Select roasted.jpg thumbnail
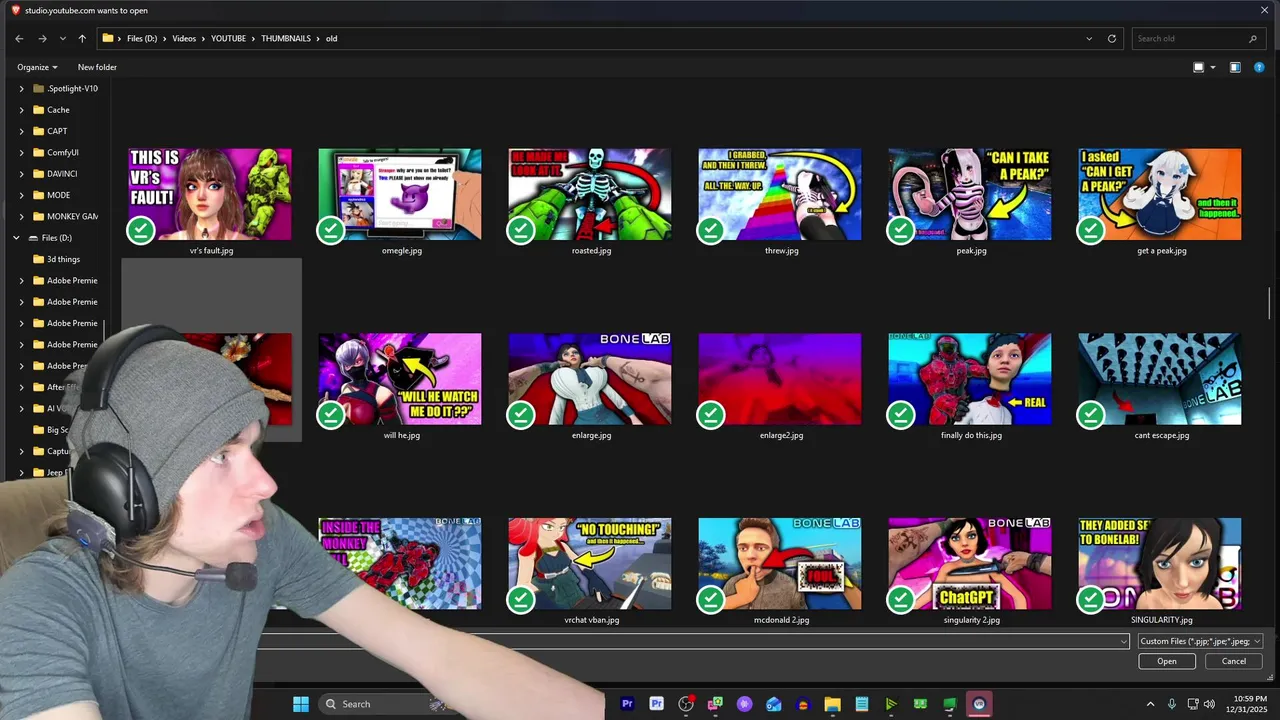This screenshot has height=720, width=1280. pyautogui.click(x=590, y=194)
